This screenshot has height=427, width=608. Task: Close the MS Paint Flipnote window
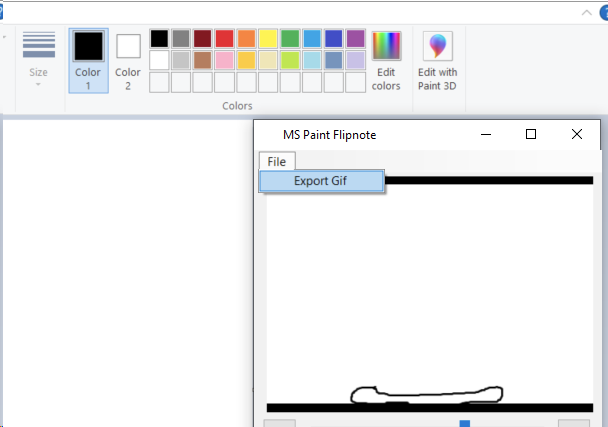[x=577, y=134]
